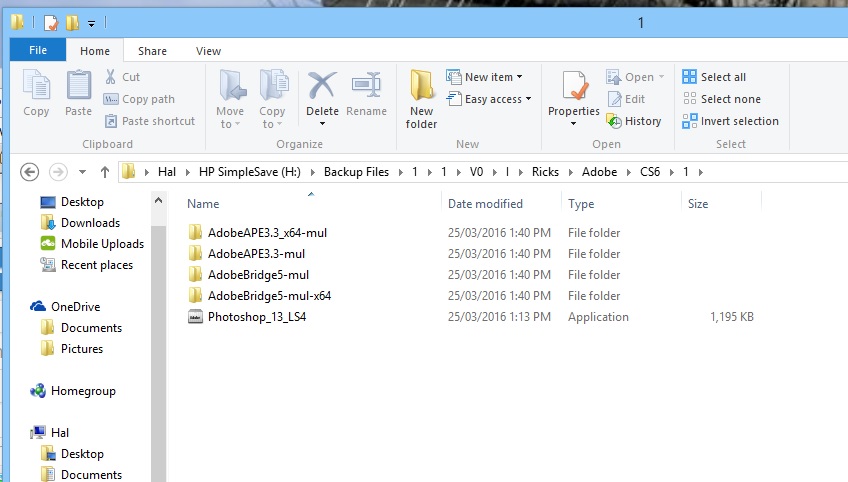
Task: Open the File menu tab
Action: (38, 50)
